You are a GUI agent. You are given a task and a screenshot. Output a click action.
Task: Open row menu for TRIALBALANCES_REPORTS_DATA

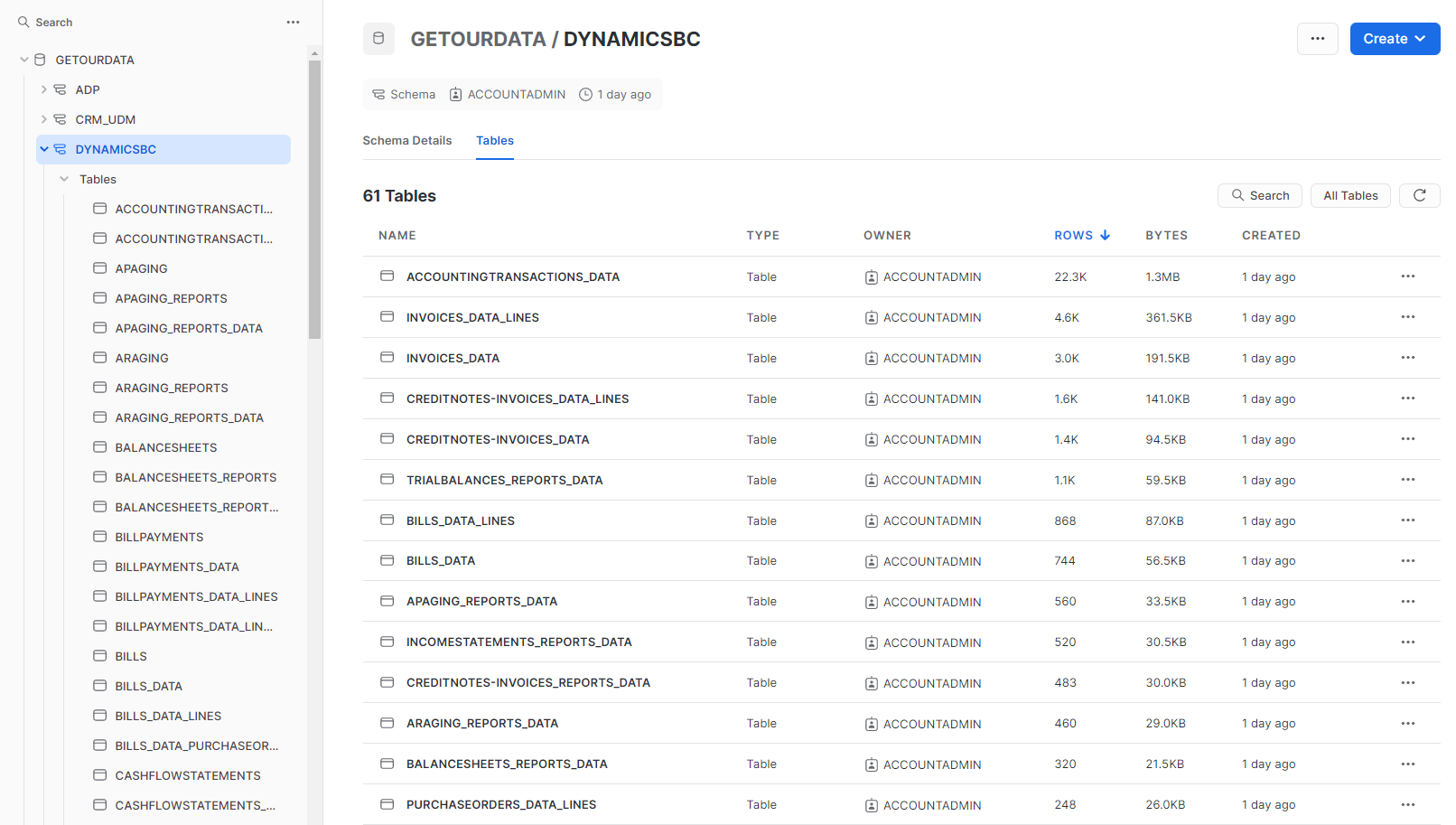point(1408,480)
